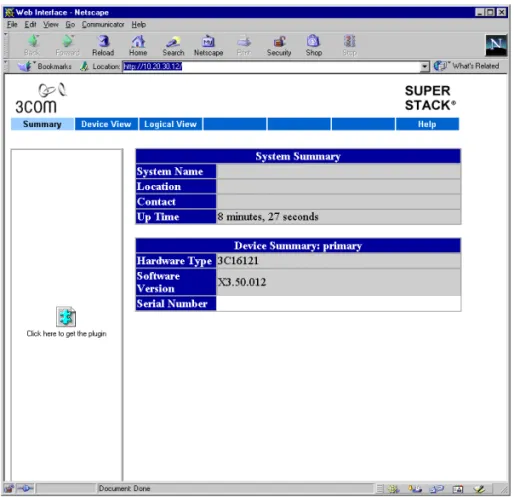This screenshot has height=497, width=514.
Task: Reload the current page
Action: (103, 45)
